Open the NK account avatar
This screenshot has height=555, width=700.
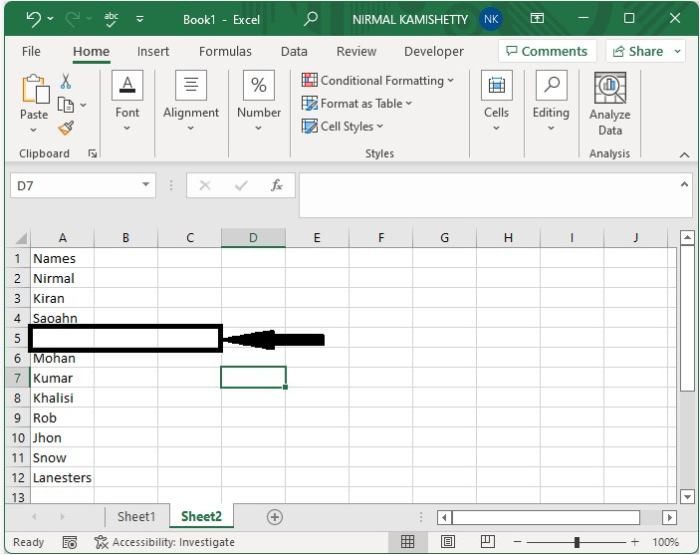click(491, 19)
